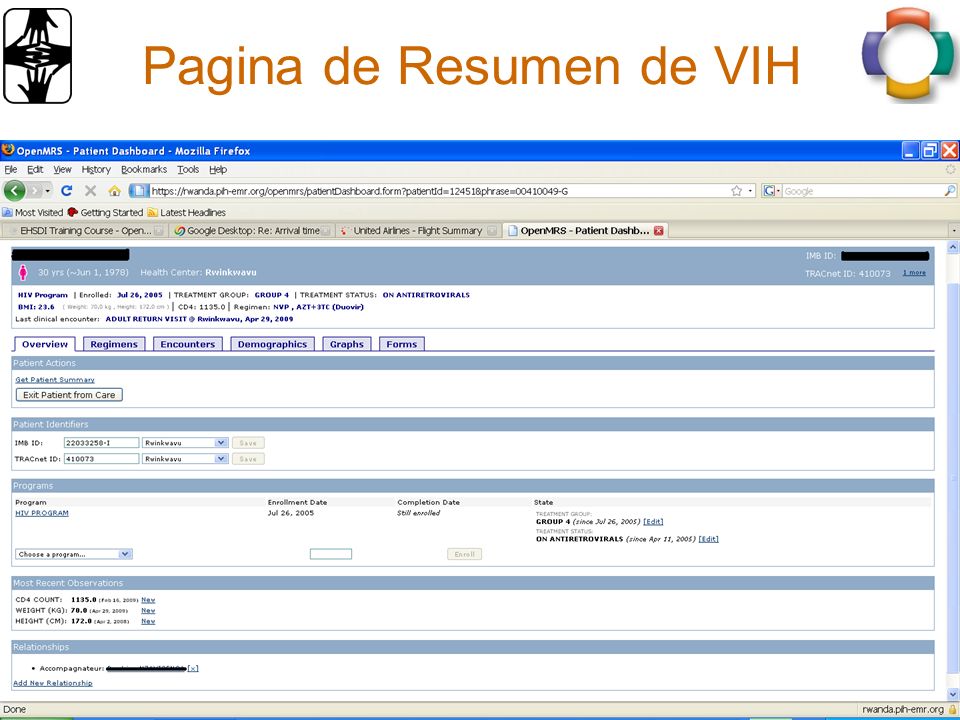Open the Latest Headlines feed

point(186,212)
